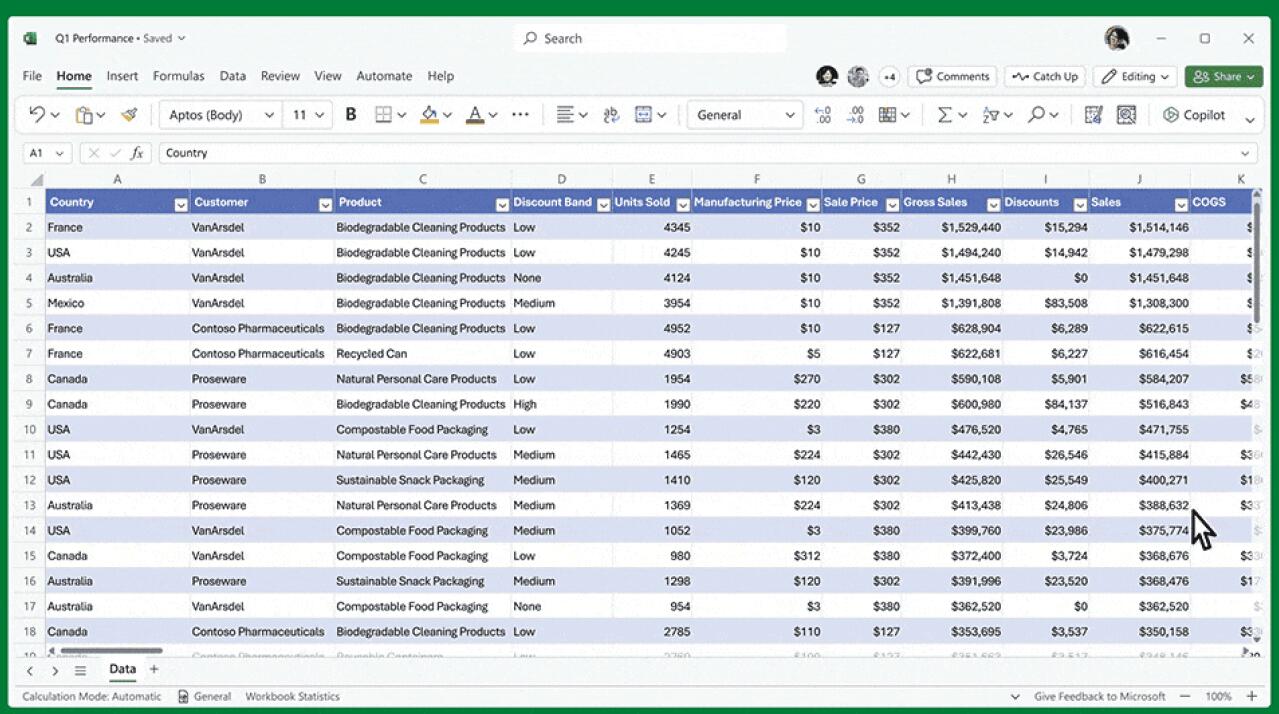The width and height of the screenshot is (1279, 714).
Task: Open the Units Sold filter dropdown
Action: click(683, 204)
